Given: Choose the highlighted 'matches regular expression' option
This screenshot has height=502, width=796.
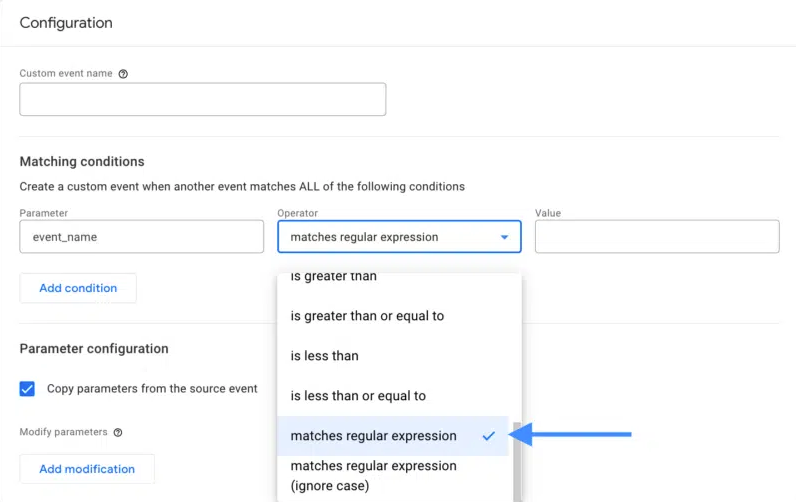Looking at the screenshot, I should point(373,436).
